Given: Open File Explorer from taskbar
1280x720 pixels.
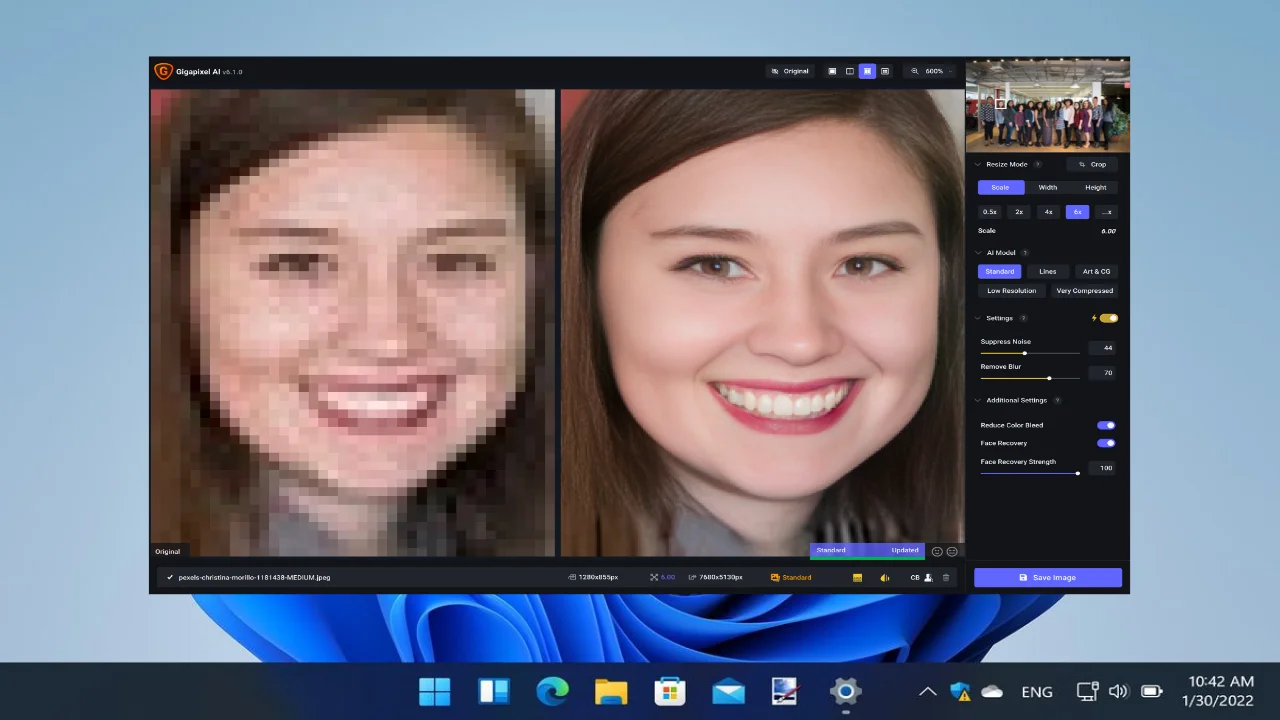Looking at the screenshot, I should pos(611,691).
